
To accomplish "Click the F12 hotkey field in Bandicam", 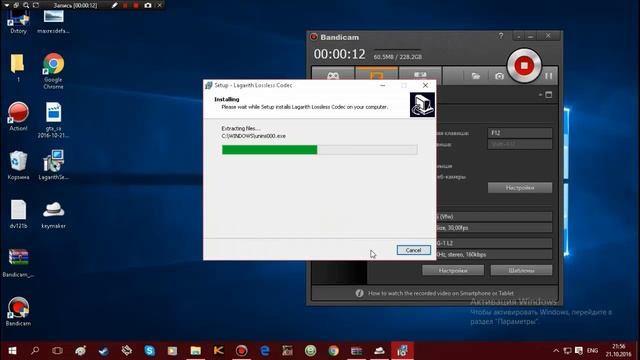I will [520, 133].
